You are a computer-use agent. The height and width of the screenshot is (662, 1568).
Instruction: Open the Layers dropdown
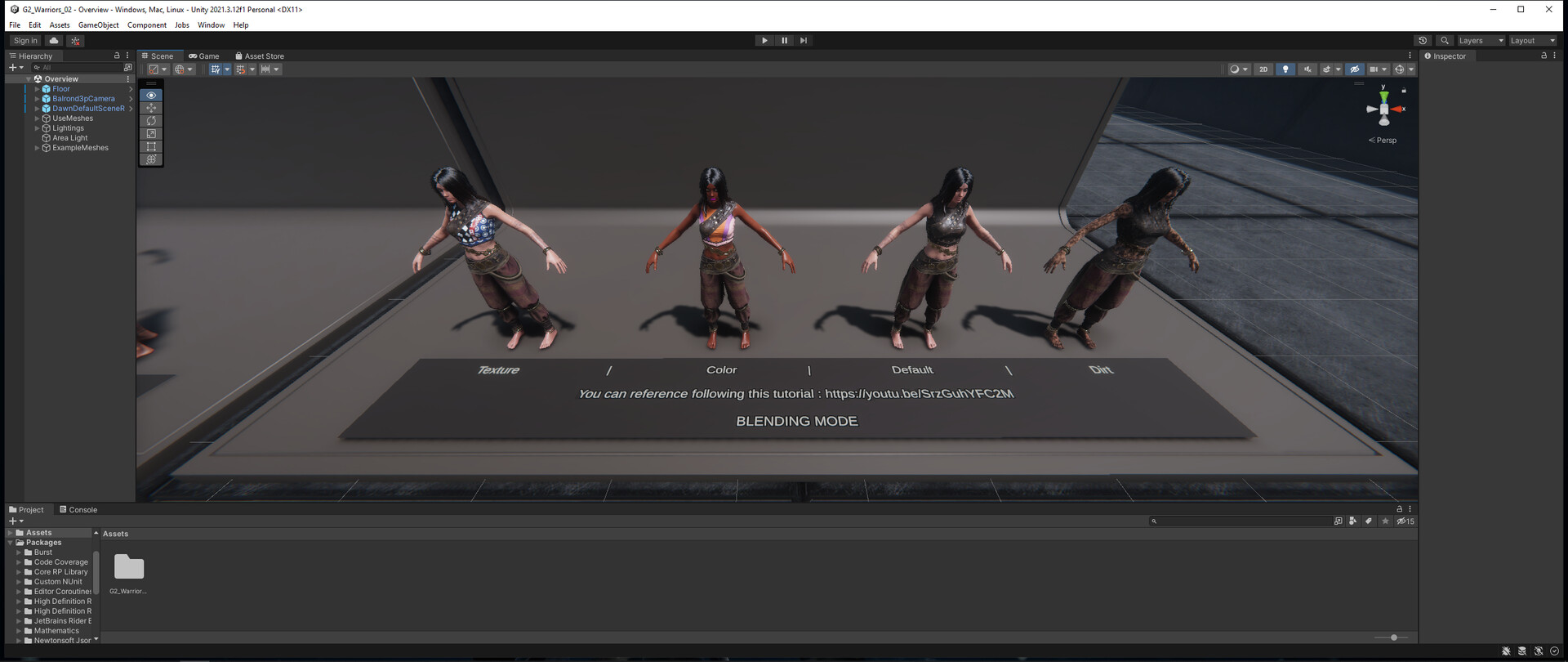1481,40
